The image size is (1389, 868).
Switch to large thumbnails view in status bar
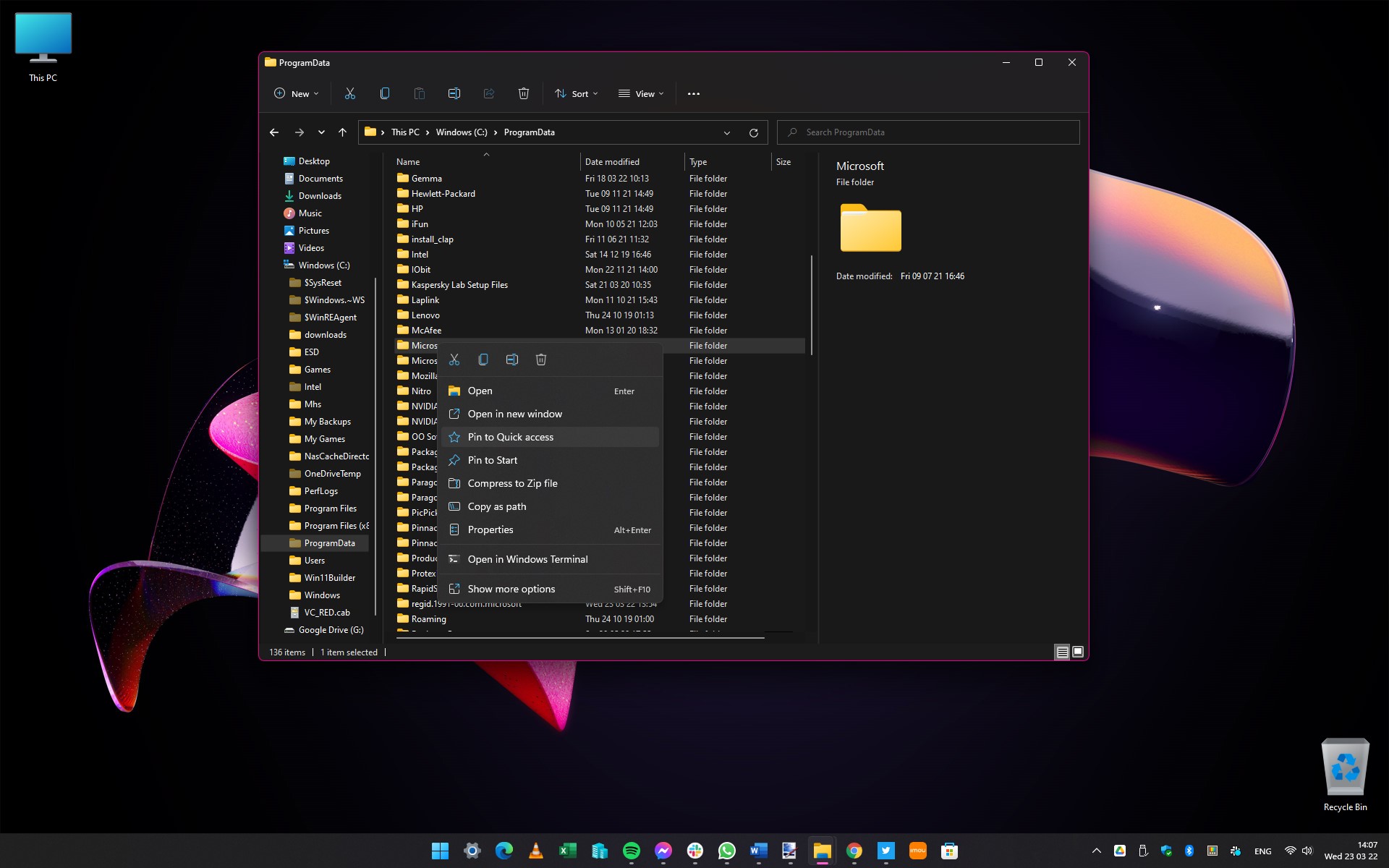pyautogui.click(x=1078, y=652)
